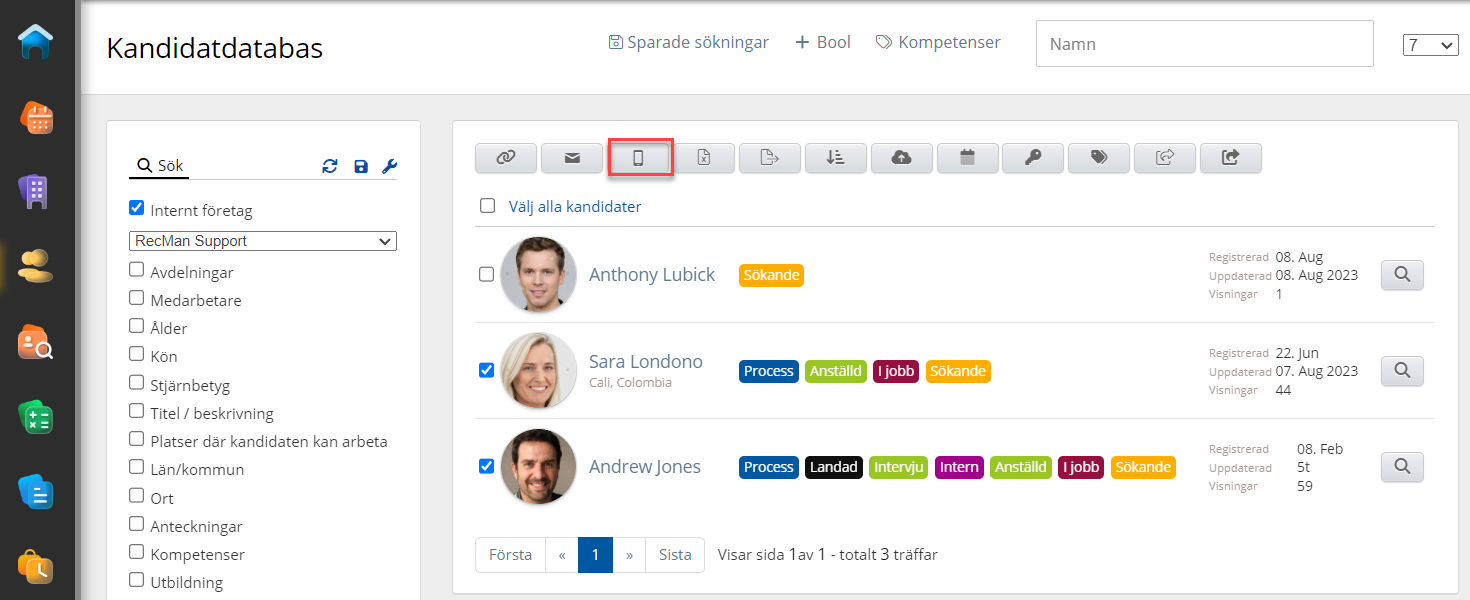Expand the page size dropdown showing 7
The image size is (1470, 600).
point(1430,45)
